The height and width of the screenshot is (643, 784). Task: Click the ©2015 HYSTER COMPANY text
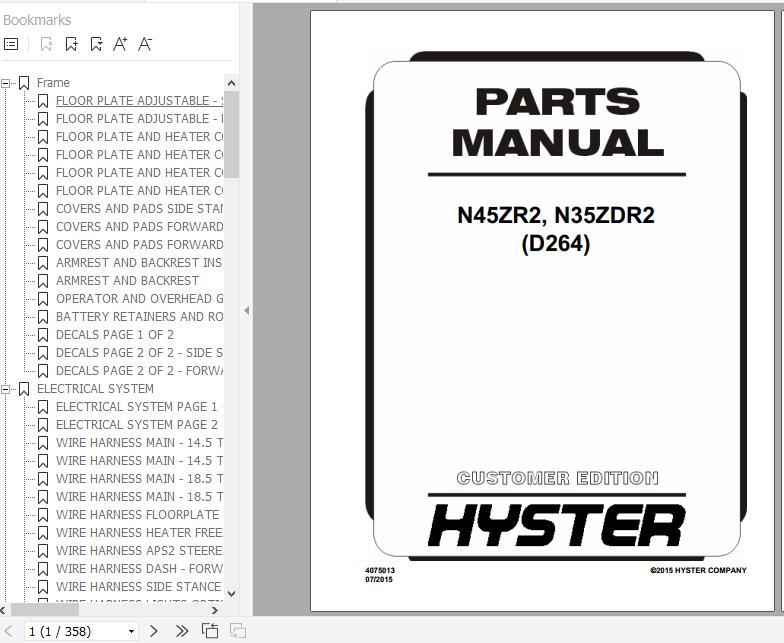point(698,570)
